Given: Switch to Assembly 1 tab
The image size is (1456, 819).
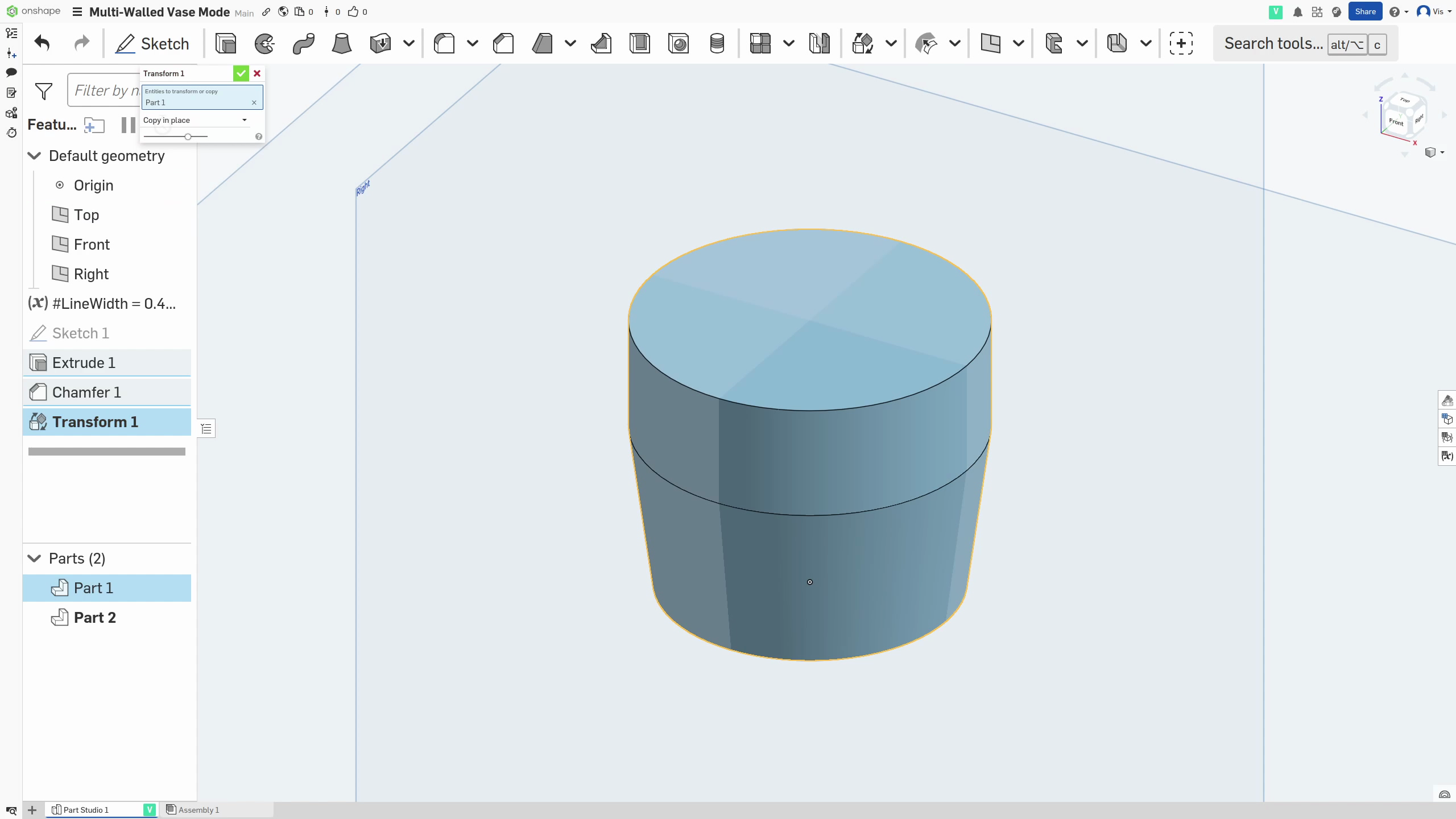Looking at the screenshot, I should (198, 810).
